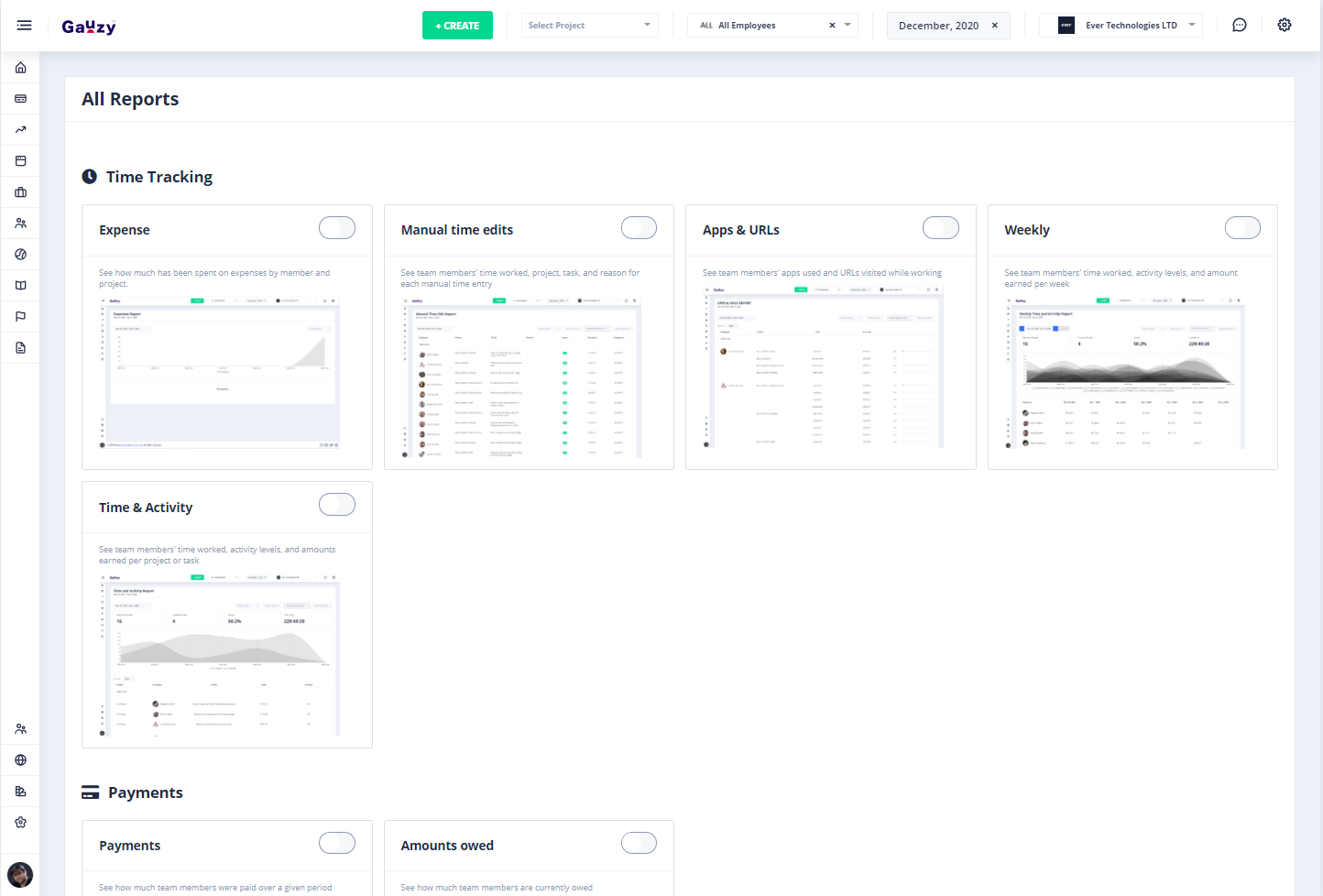Open the hamburger menu icon
This screenshot has width=1323, height=896.
[25, 26]
